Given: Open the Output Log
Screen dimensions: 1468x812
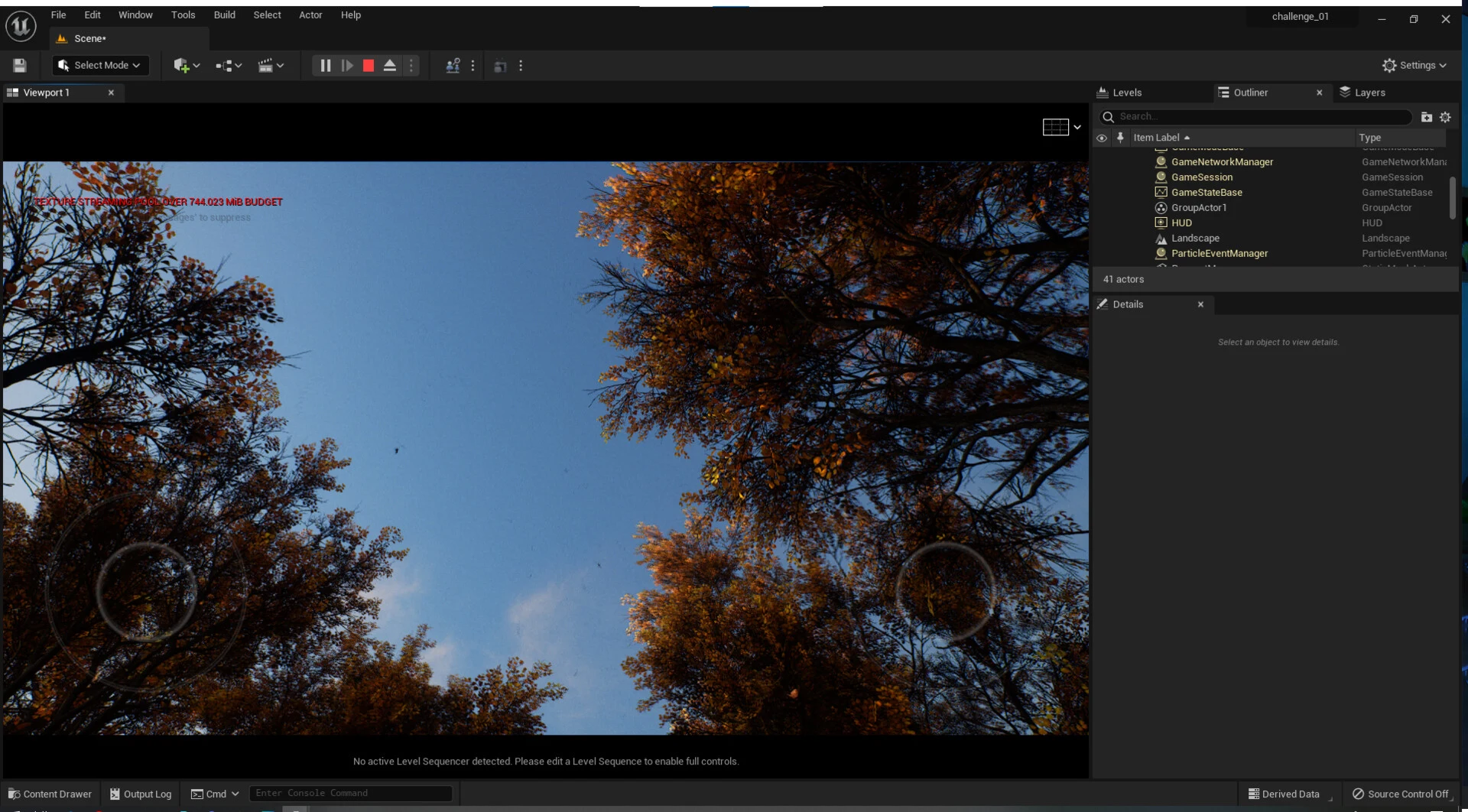Looking at the screenshot, I should (141, 794).
